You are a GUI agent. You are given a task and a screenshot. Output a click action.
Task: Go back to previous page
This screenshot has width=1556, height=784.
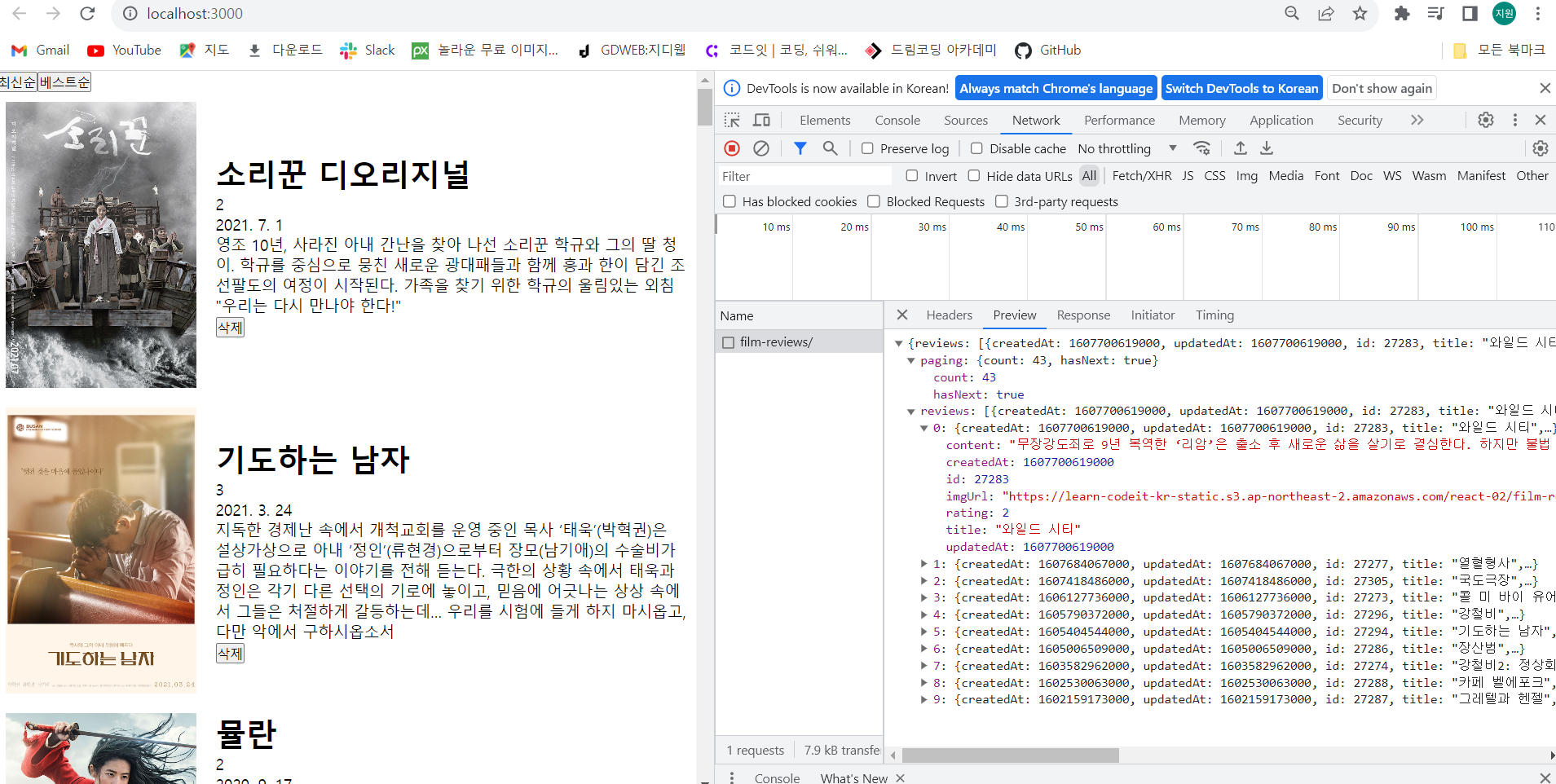click(x=20, y=14)
